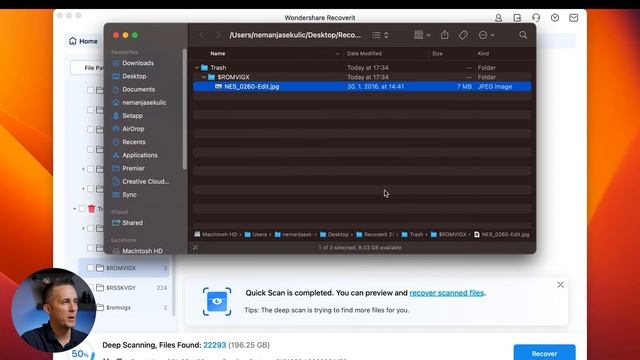Check the $RSSKVOY folder checkbox in Recoverit
The image size is (640, 360).
[x=90, y=288]
